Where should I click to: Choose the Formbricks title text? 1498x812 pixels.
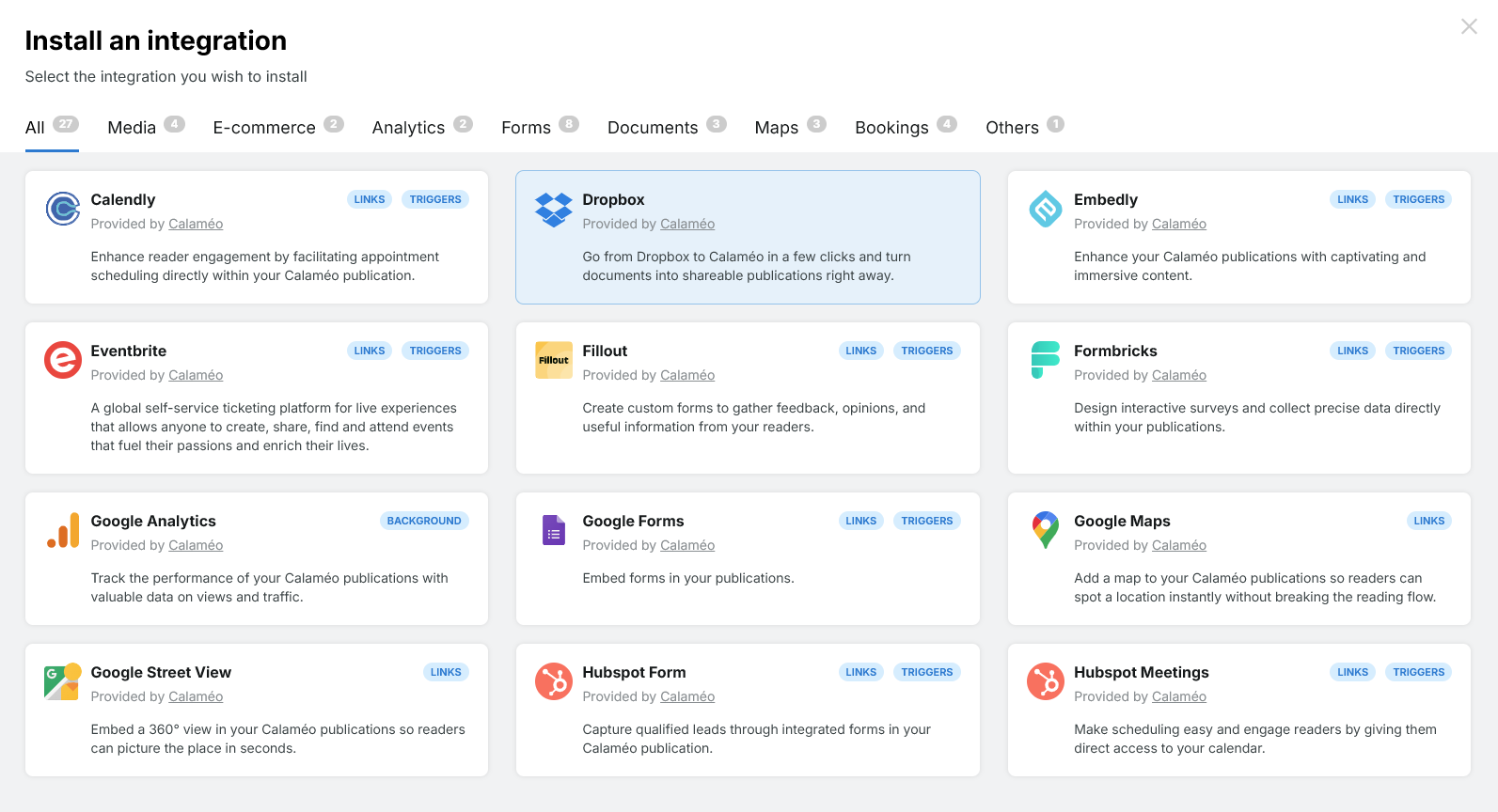tap(1115, 351)
